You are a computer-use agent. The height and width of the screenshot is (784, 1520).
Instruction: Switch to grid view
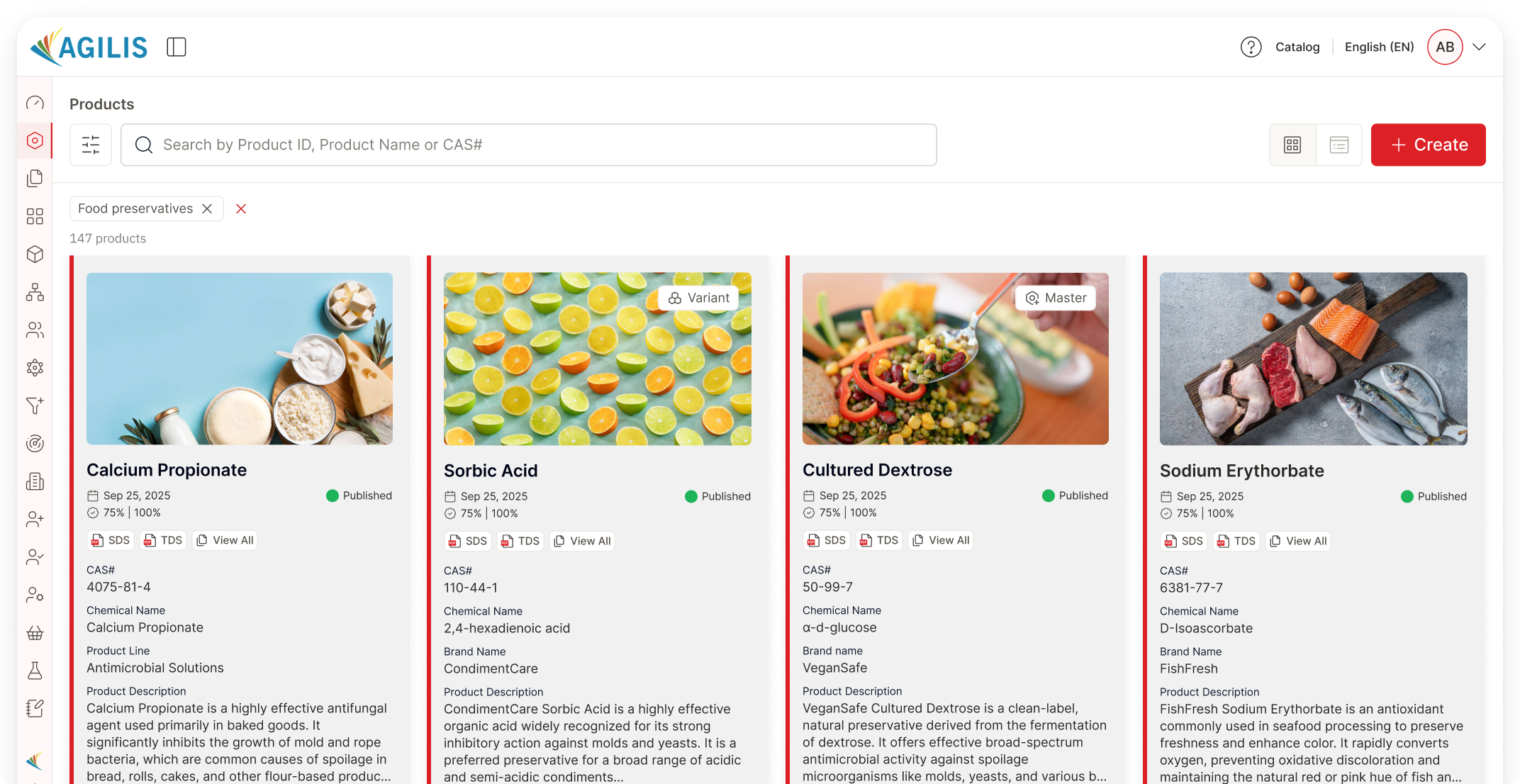(1292, 145)
